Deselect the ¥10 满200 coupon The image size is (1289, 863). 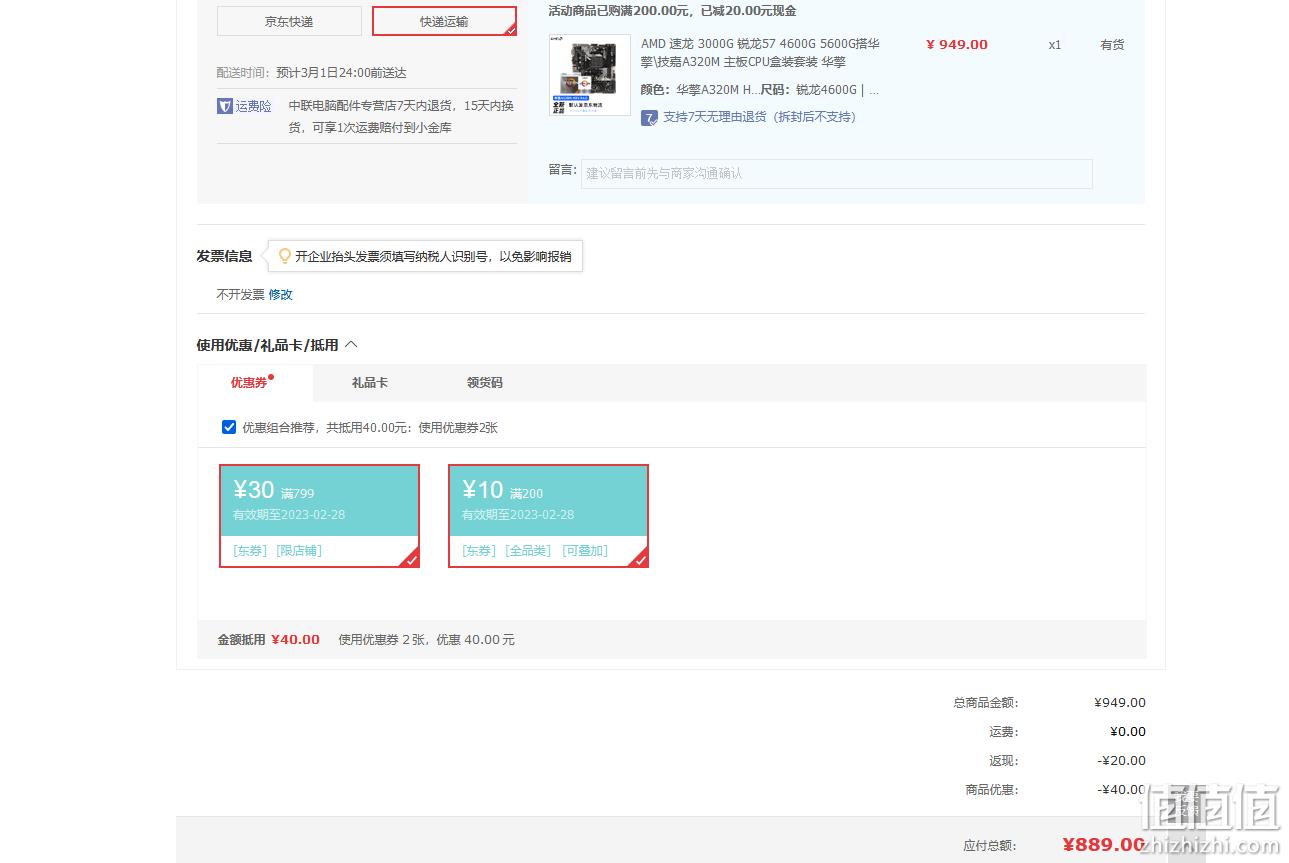pos(548,516)
